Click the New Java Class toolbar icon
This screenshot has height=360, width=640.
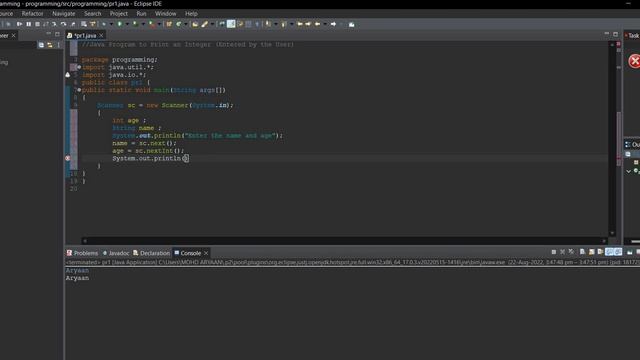178,24
